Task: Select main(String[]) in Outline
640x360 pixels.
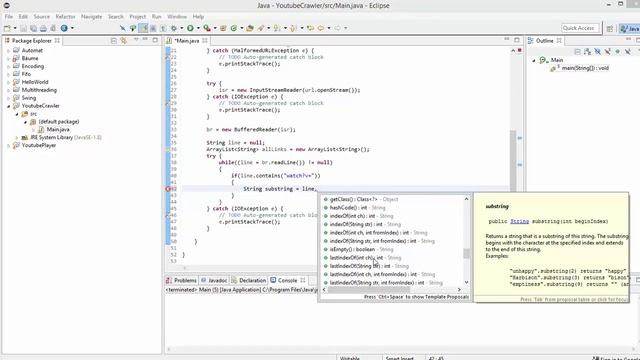Action: pos(580,68)
